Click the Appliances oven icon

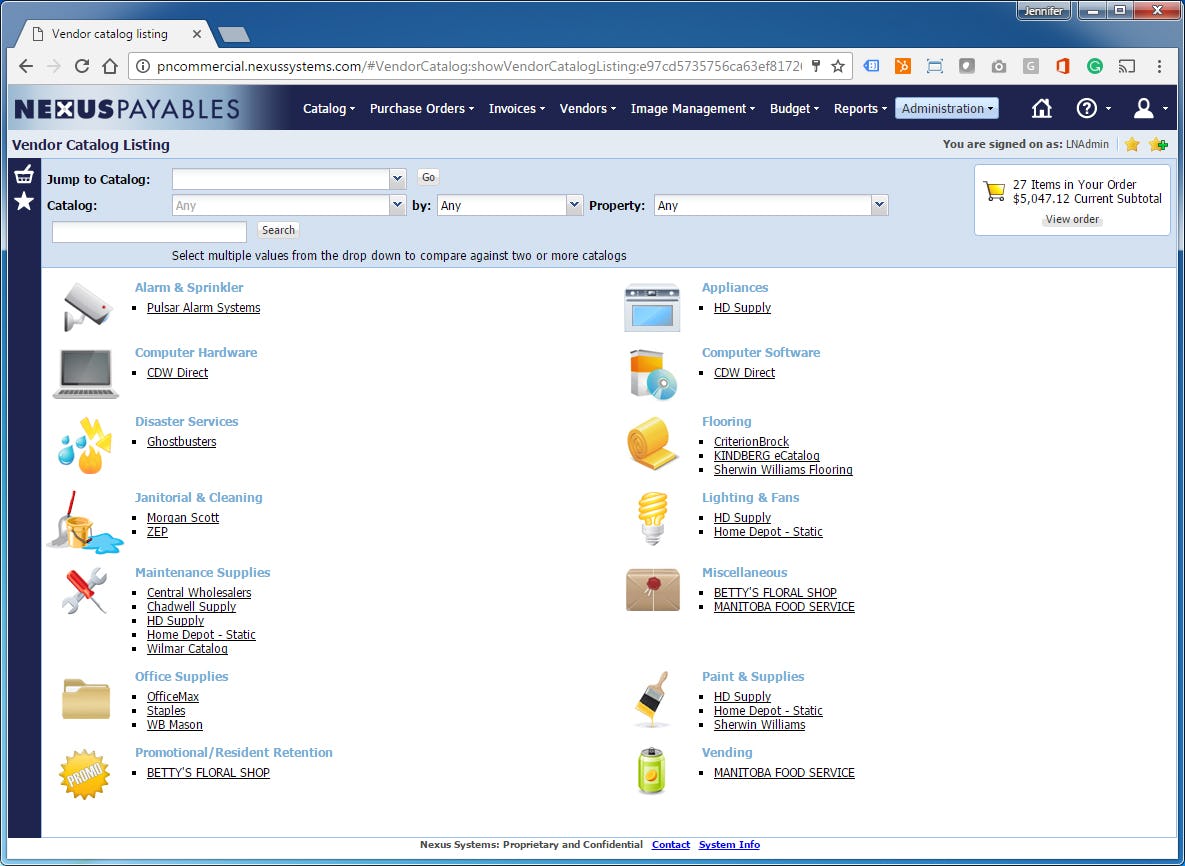point(652,307)
